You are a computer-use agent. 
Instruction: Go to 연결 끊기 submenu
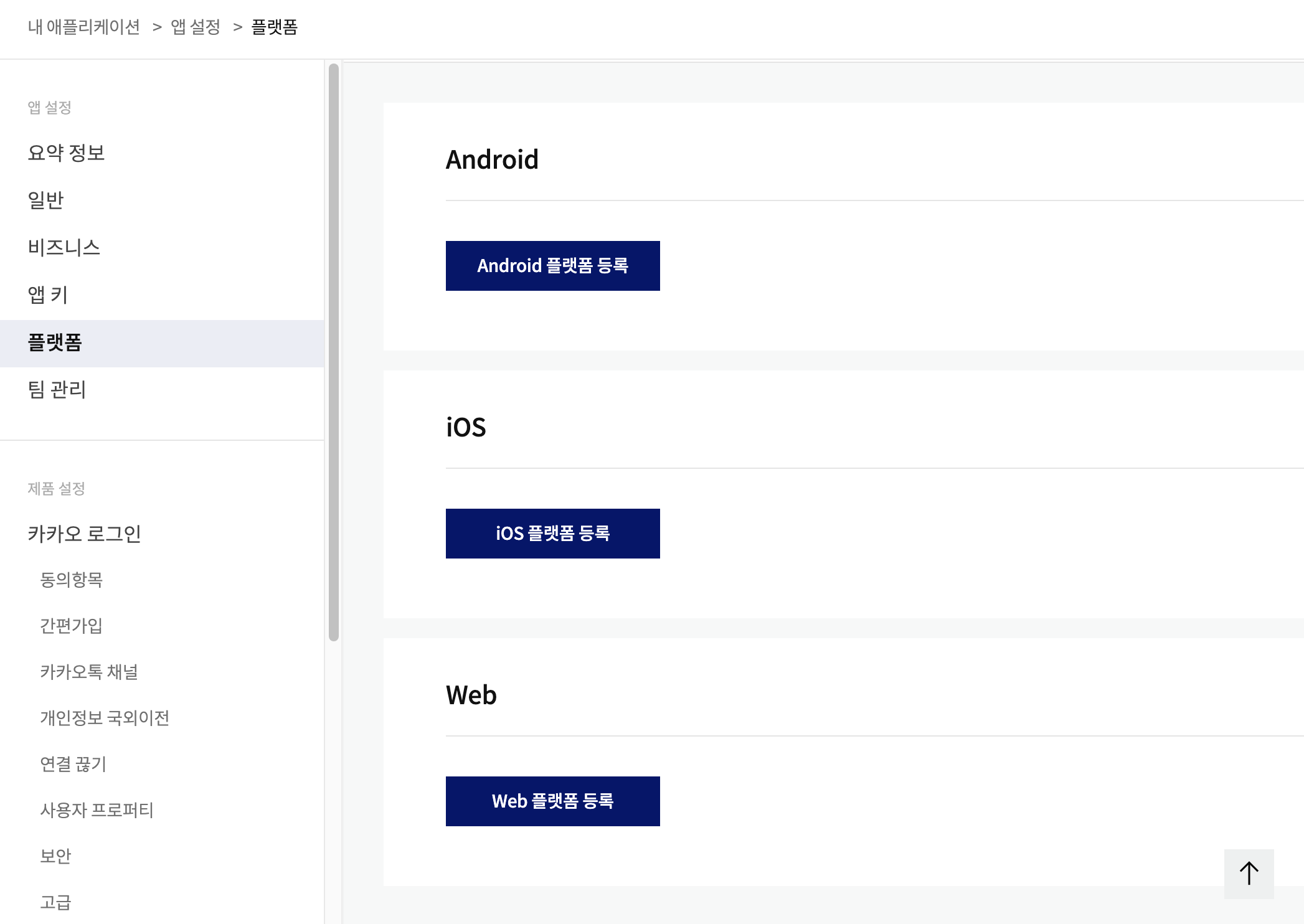click(73, 764)
